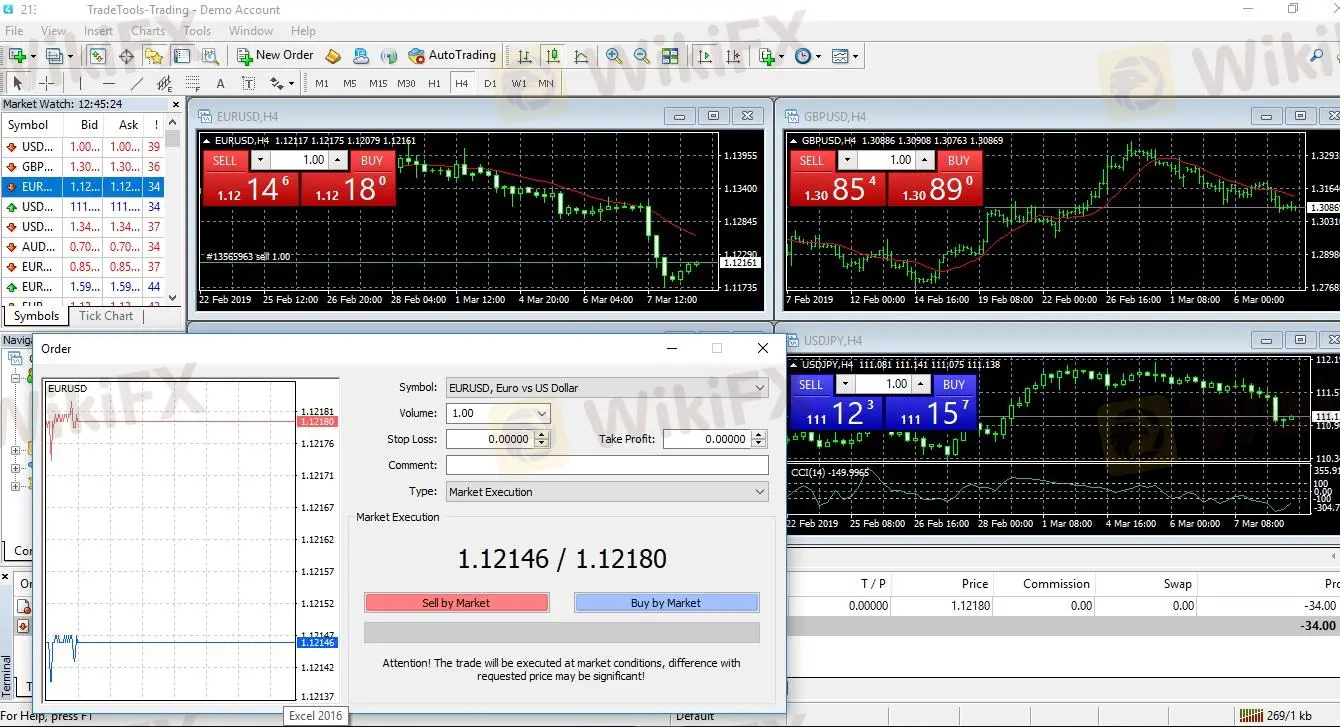The height and width of the screenshot is (727, 1340).
Task: Expand the Volume combo box
Action: point(542,414)
